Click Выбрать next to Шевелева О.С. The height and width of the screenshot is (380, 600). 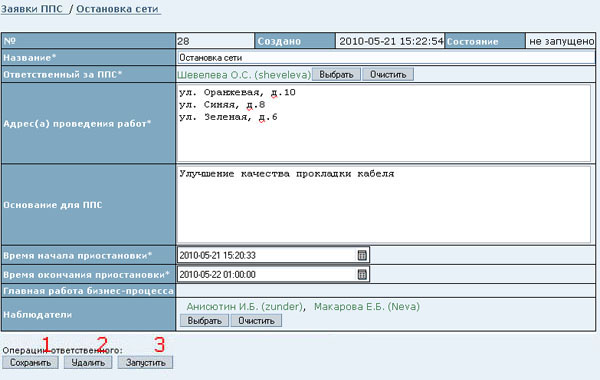(336, 74)
